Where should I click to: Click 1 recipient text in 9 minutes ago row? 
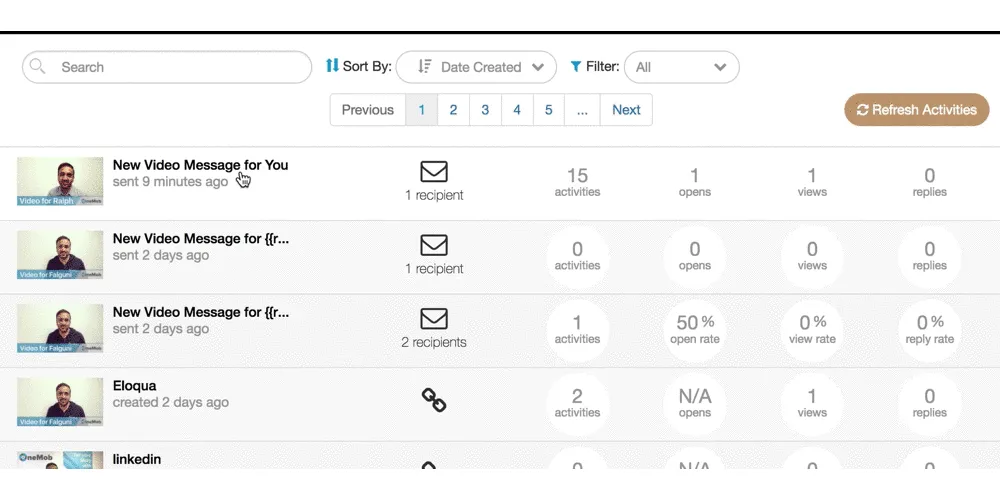click(434, 195)
